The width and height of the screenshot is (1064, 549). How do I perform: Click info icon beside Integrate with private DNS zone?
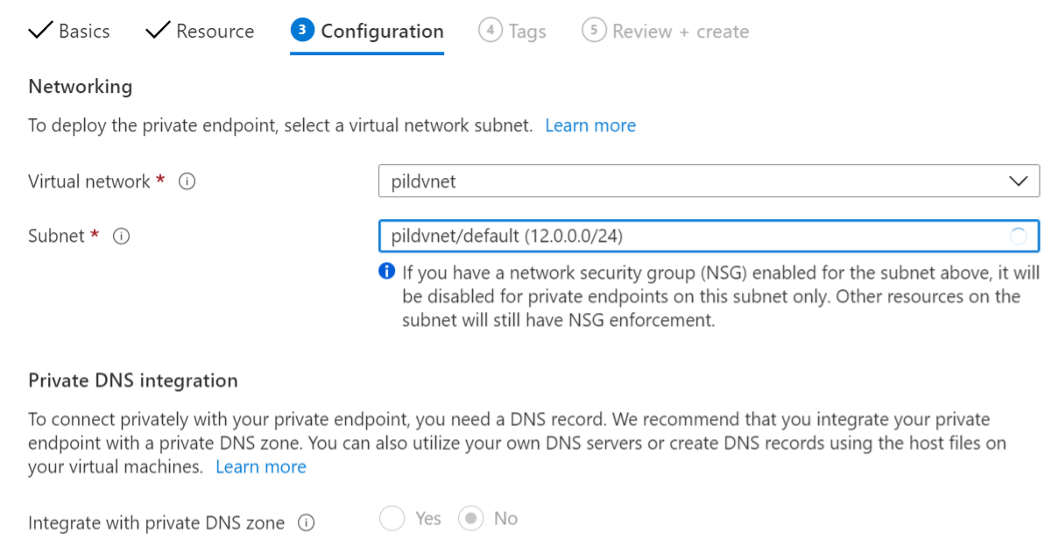point(307,523)
